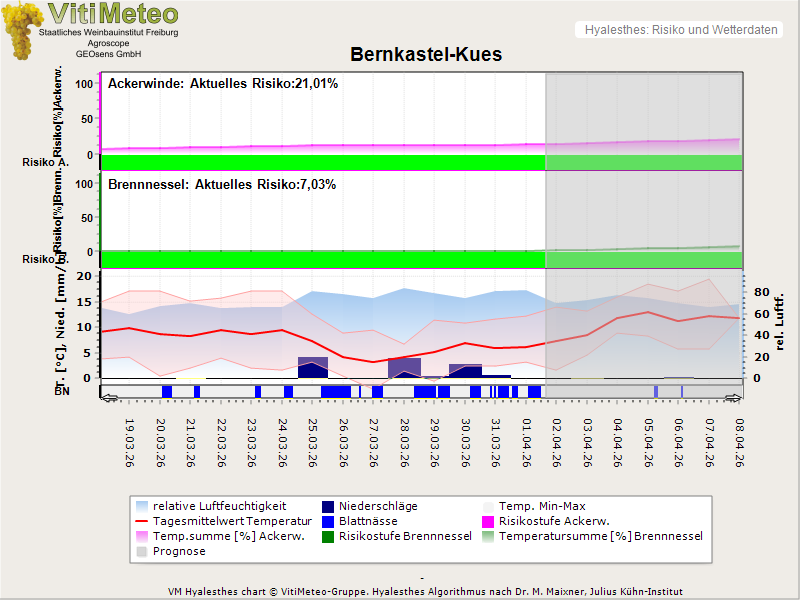The image size is (800, 600).
Task: Click the red Tagesmittelwert Temperatur legend line
Action: [144, 521]
